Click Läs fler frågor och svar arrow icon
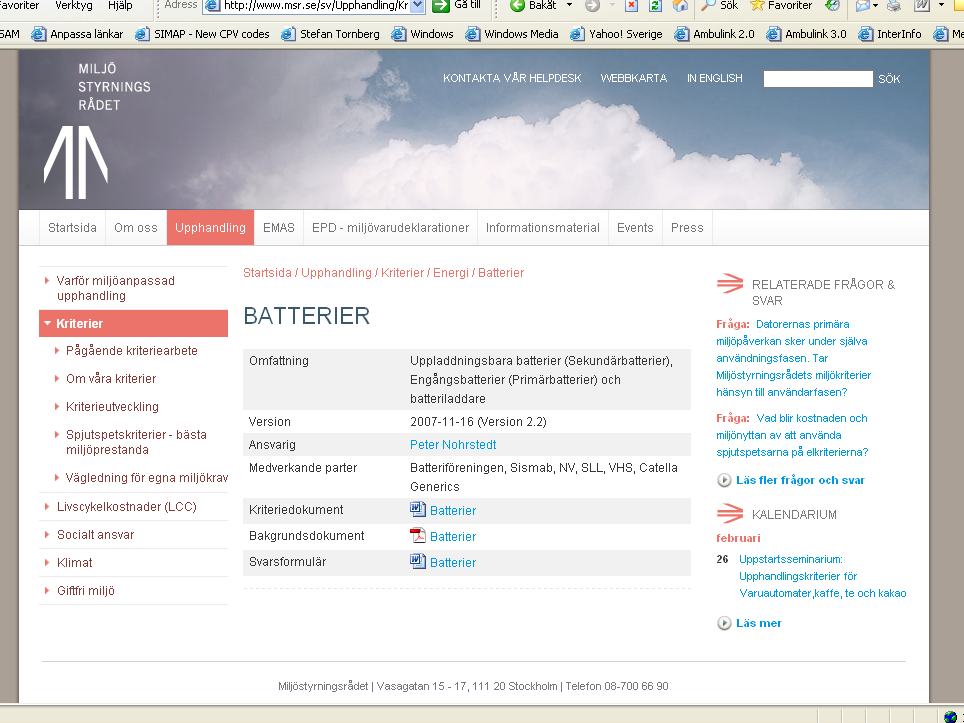Image resolution: width=964 pixels, height=723 pixels. coord(724,480)
